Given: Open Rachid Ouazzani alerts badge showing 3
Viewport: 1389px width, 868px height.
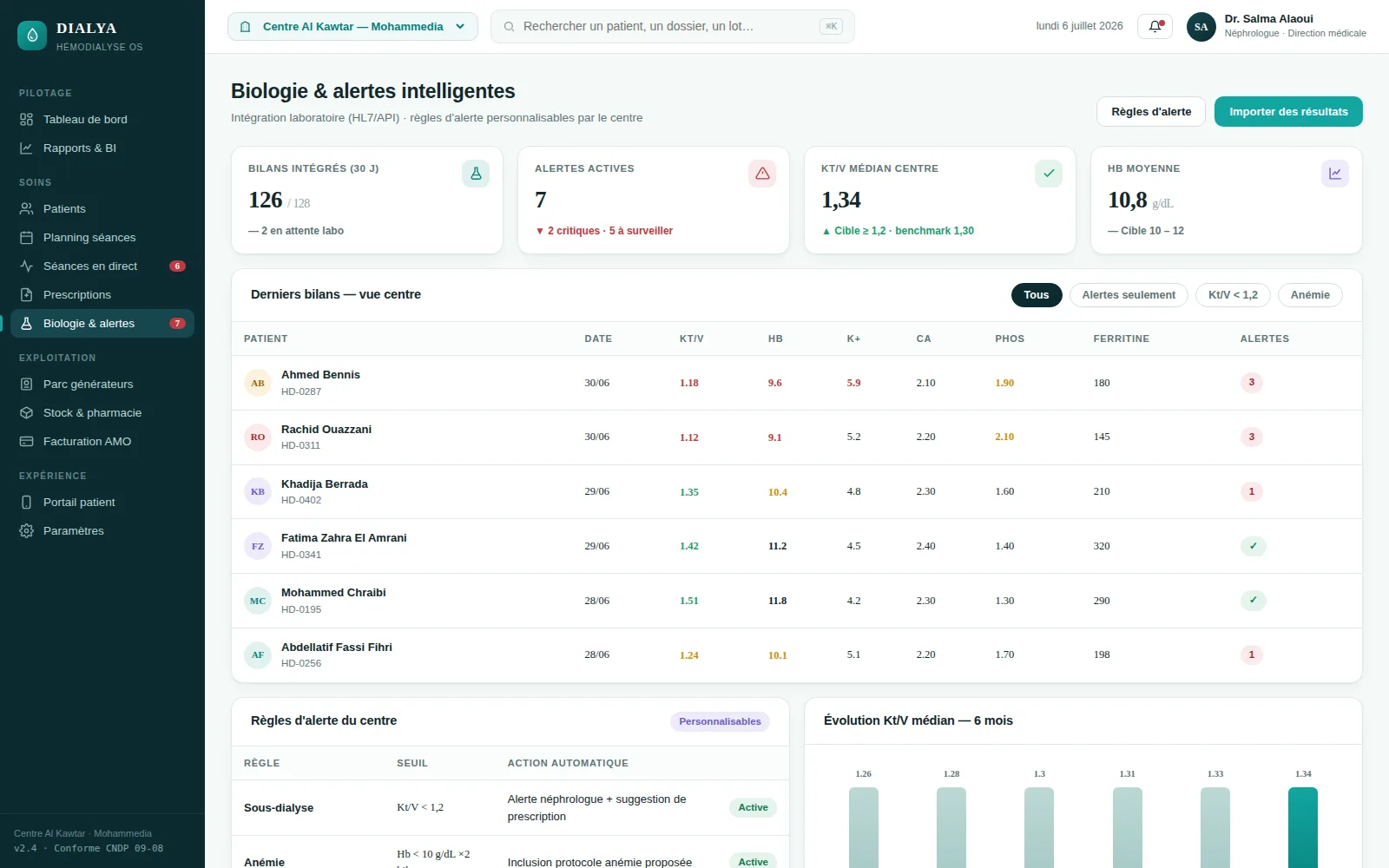Looking at the screenshot, I should [x=1251, y=437].
